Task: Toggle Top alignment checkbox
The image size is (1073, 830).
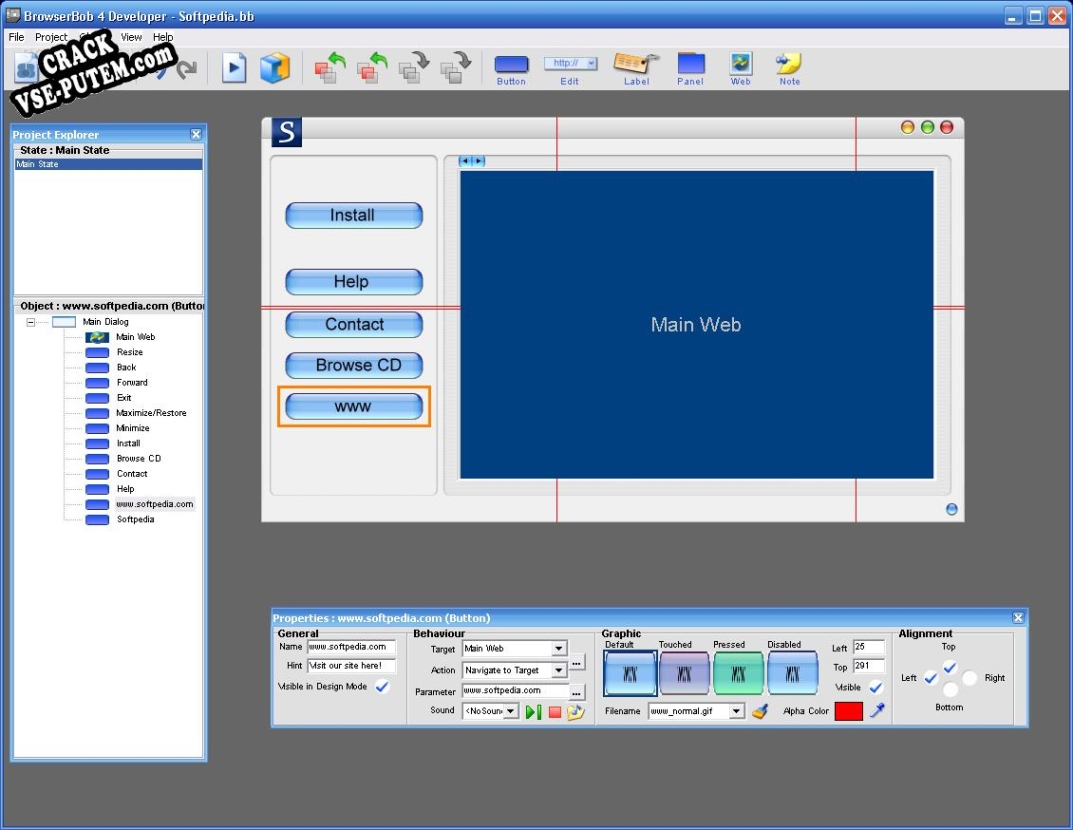Action: (x=950, y=666)
